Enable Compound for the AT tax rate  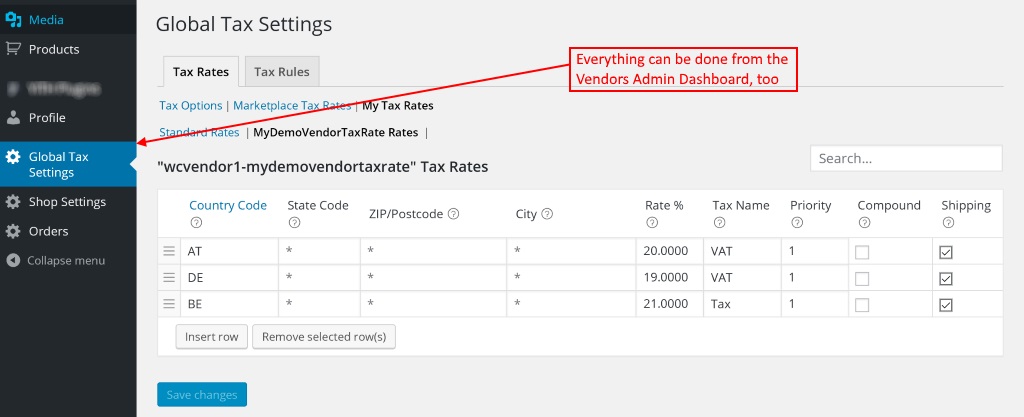pyautogui.click(x=862, y=252)
